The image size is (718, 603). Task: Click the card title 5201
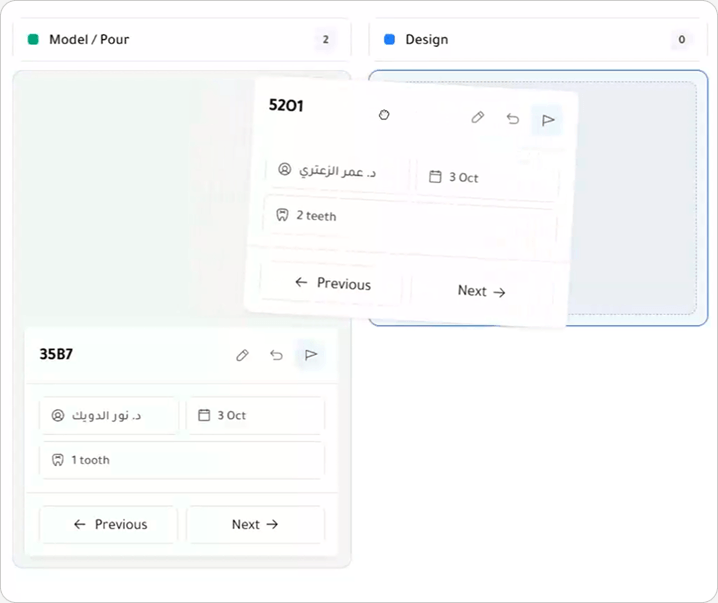(286, 106)
